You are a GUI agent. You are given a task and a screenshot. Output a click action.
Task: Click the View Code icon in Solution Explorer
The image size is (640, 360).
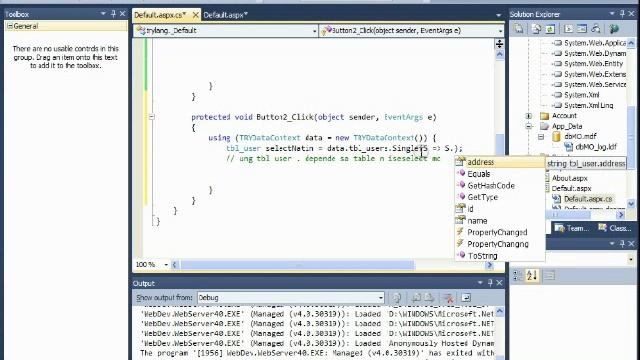[x=569, y=29]
